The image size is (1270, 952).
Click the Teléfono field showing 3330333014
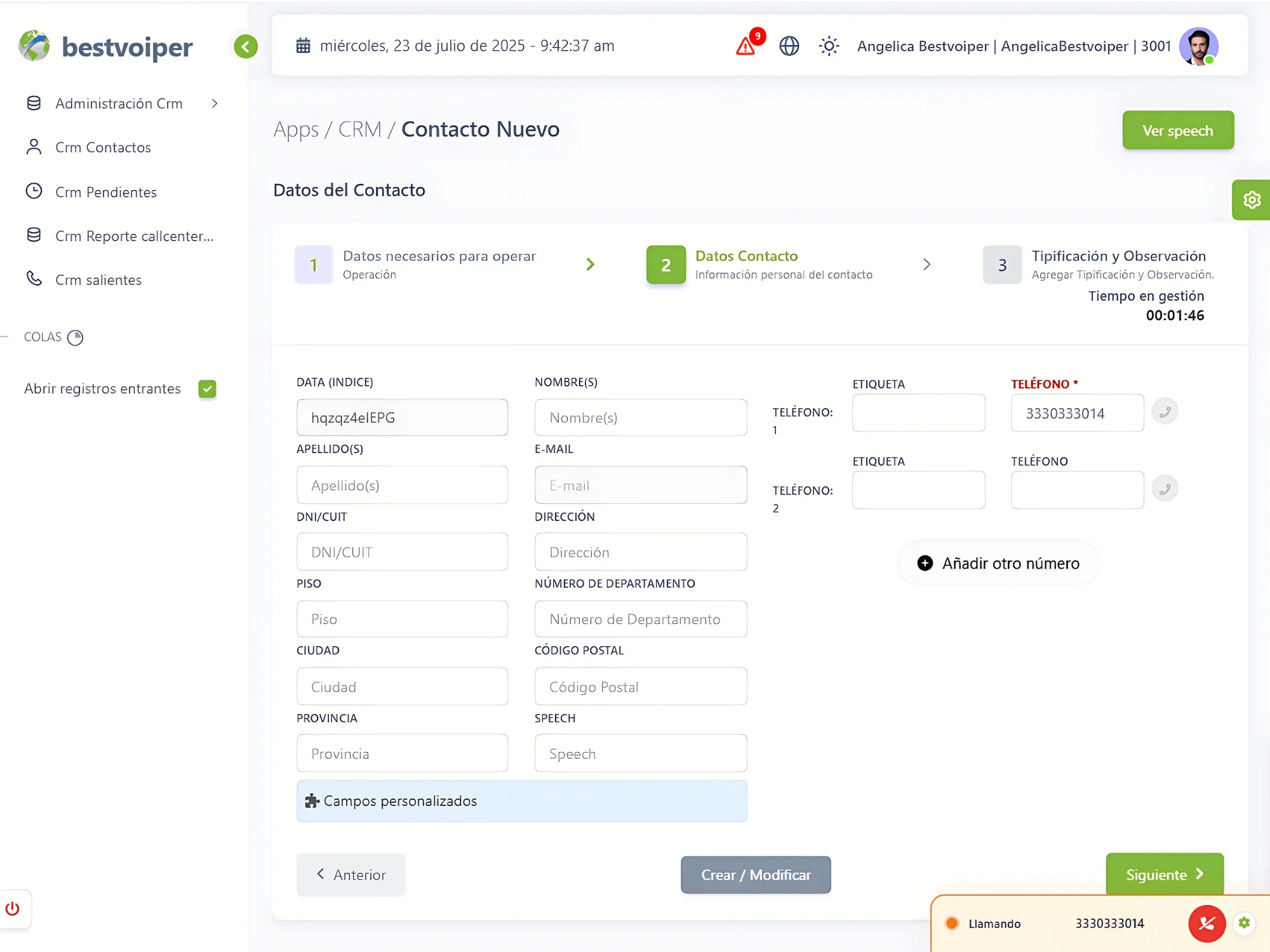point(1077,413)
